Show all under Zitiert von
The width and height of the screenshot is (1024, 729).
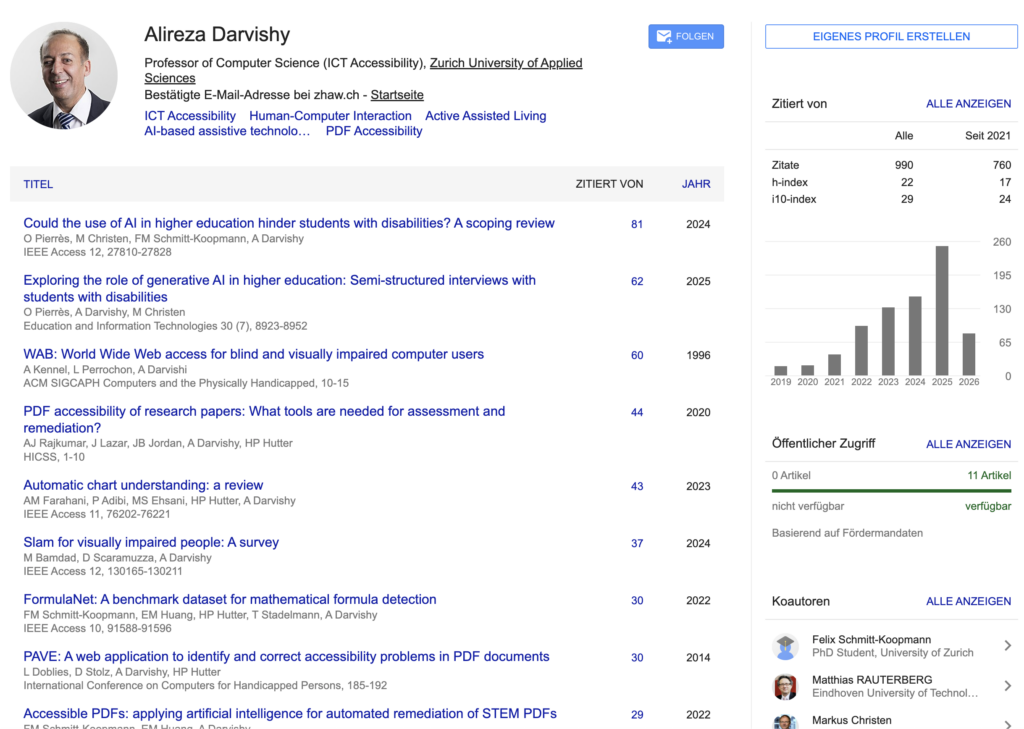pos(968,104)
